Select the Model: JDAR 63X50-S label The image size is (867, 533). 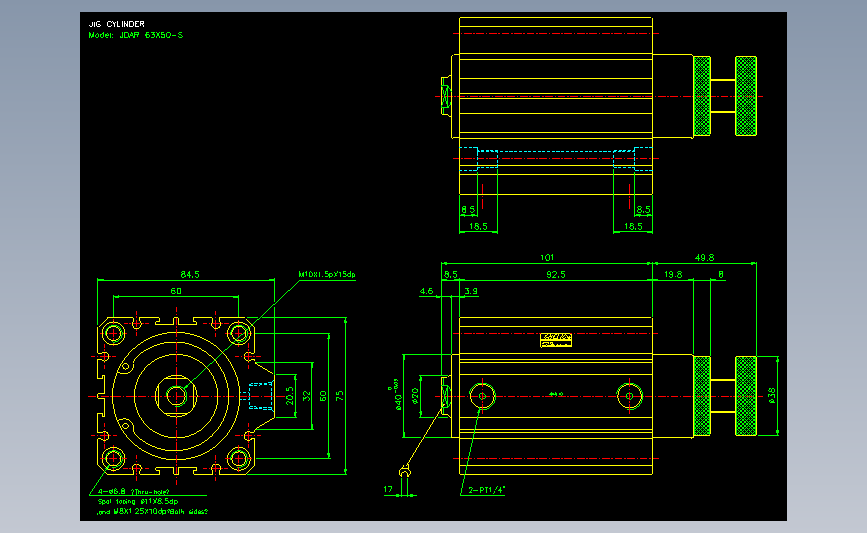[x=135, y=35]
